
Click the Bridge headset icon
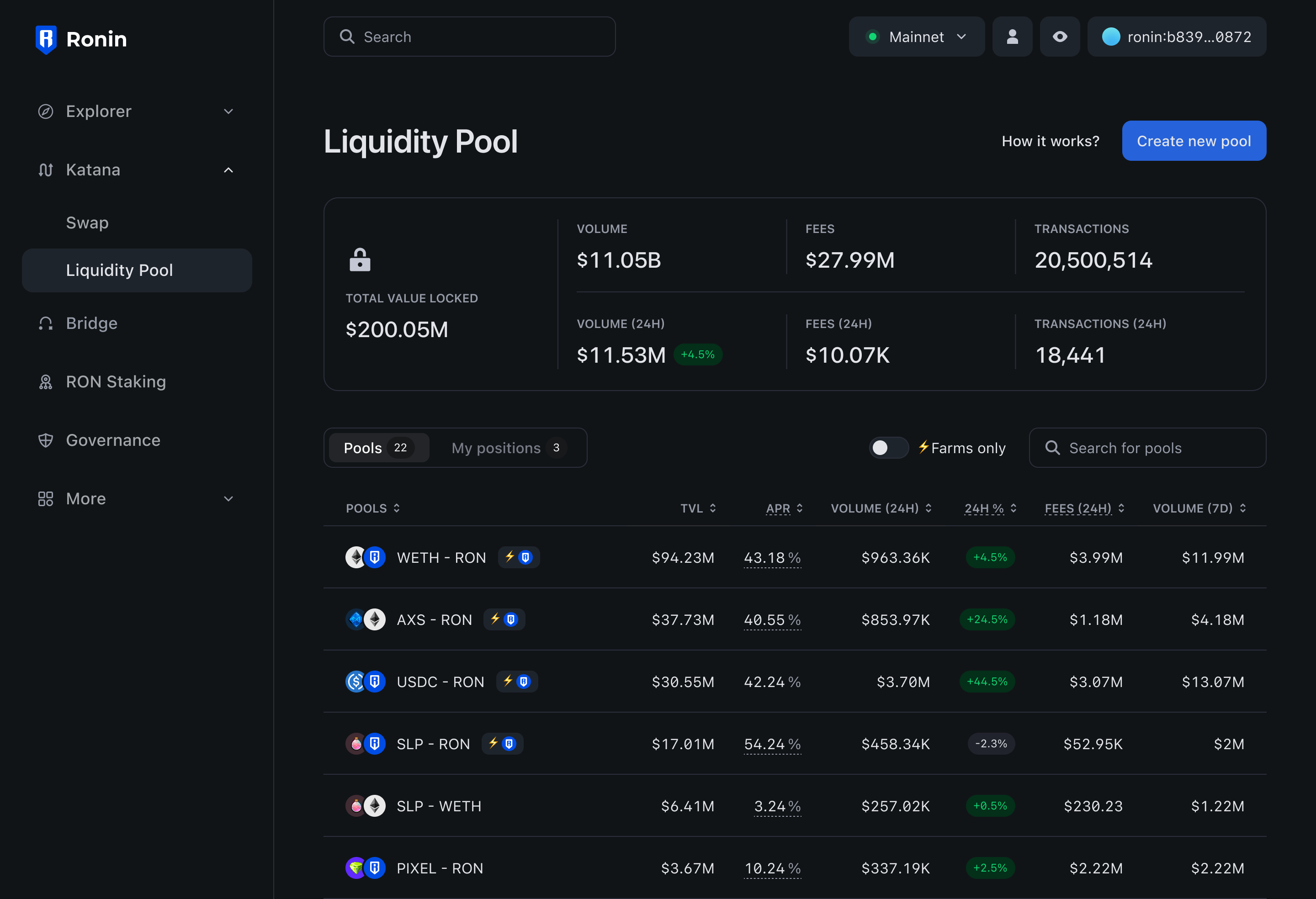(x=45, y=323)
